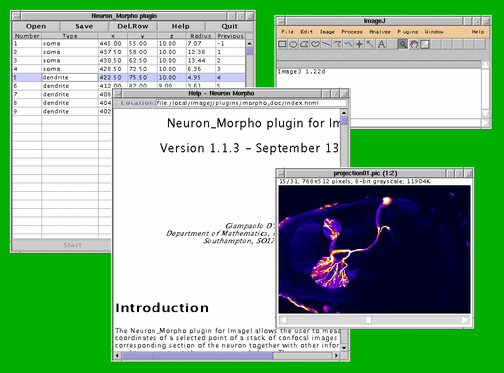Open the Analyze menu
504x373 pixels.
[x=380, y=32]
